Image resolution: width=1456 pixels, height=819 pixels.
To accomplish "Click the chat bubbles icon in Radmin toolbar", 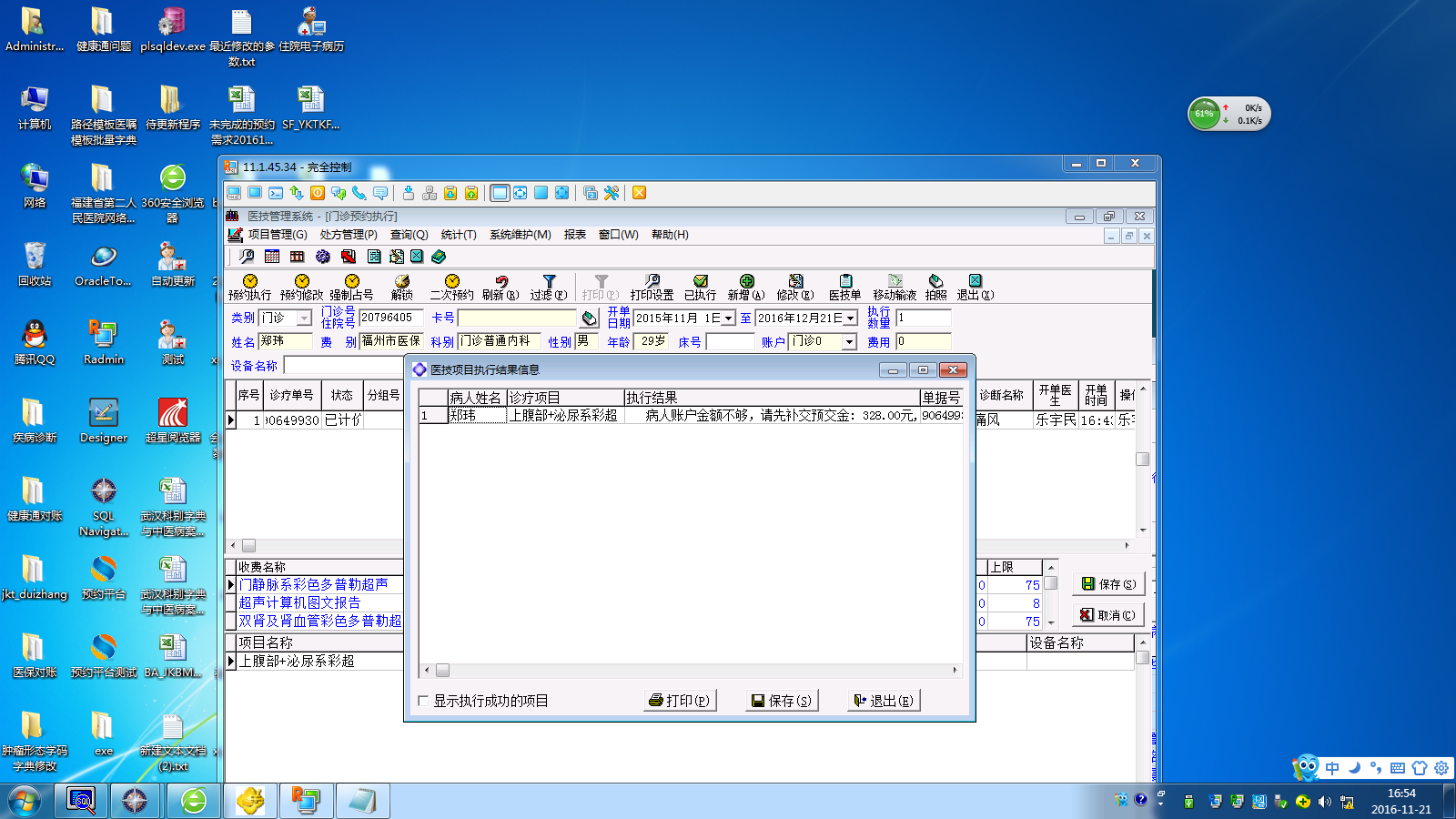I will (339, 193).
